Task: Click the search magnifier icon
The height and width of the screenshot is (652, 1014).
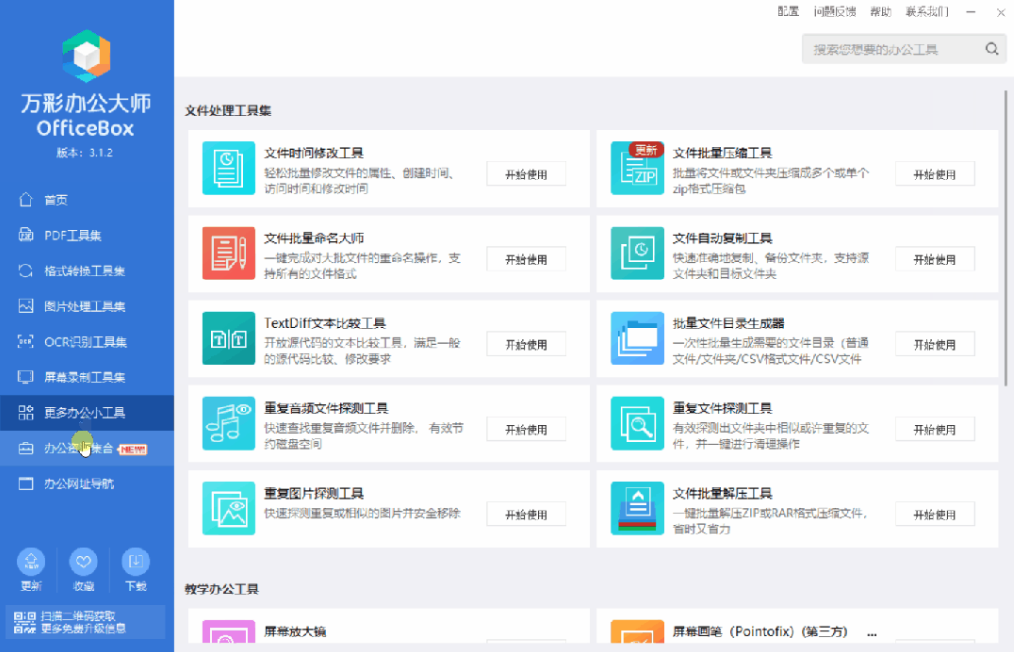Action: (x=991, y=49)
